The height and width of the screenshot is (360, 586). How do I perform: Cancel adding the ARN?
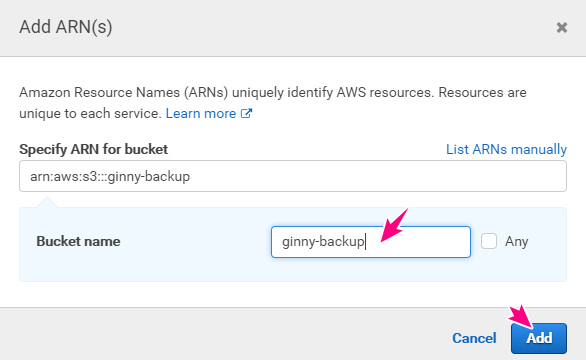point(474,338)
